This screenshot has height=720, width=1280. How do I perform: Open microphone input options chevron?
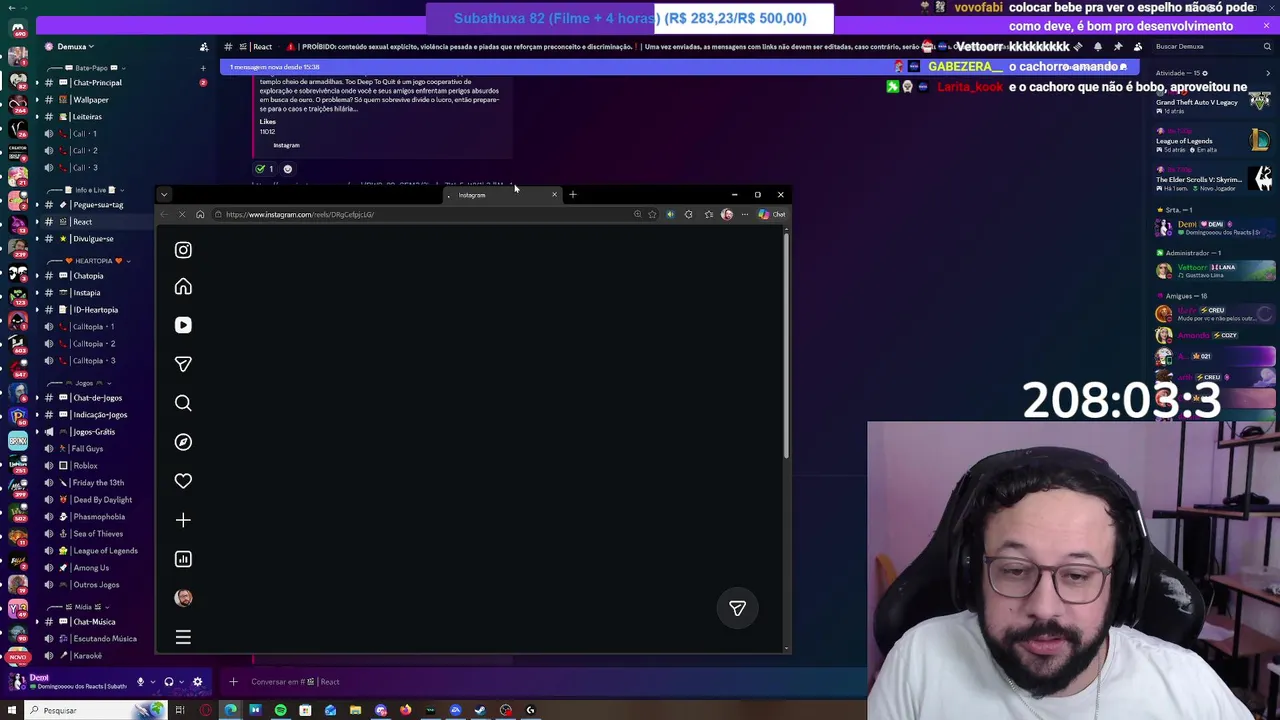tap(152, 682)
